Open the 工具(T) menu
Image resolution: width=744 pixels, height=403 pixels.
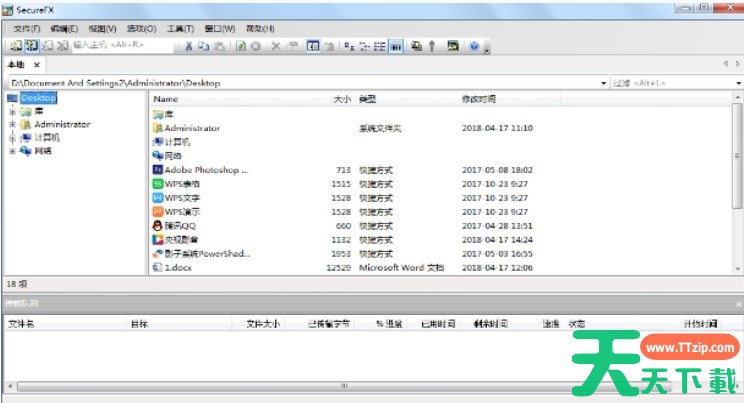tap(181, 29)
